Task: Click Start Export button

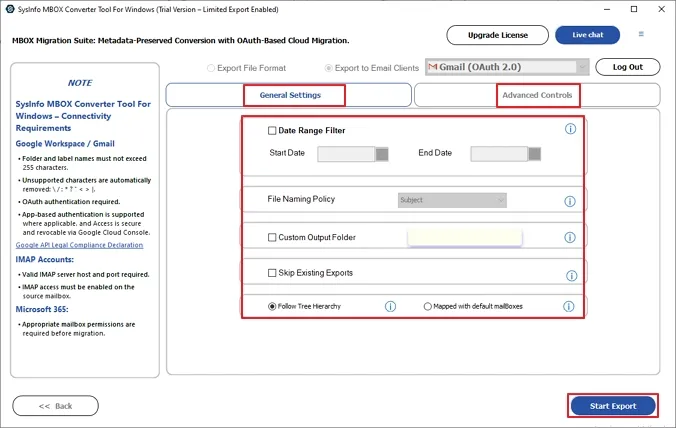Action: [x=613, y=406]
